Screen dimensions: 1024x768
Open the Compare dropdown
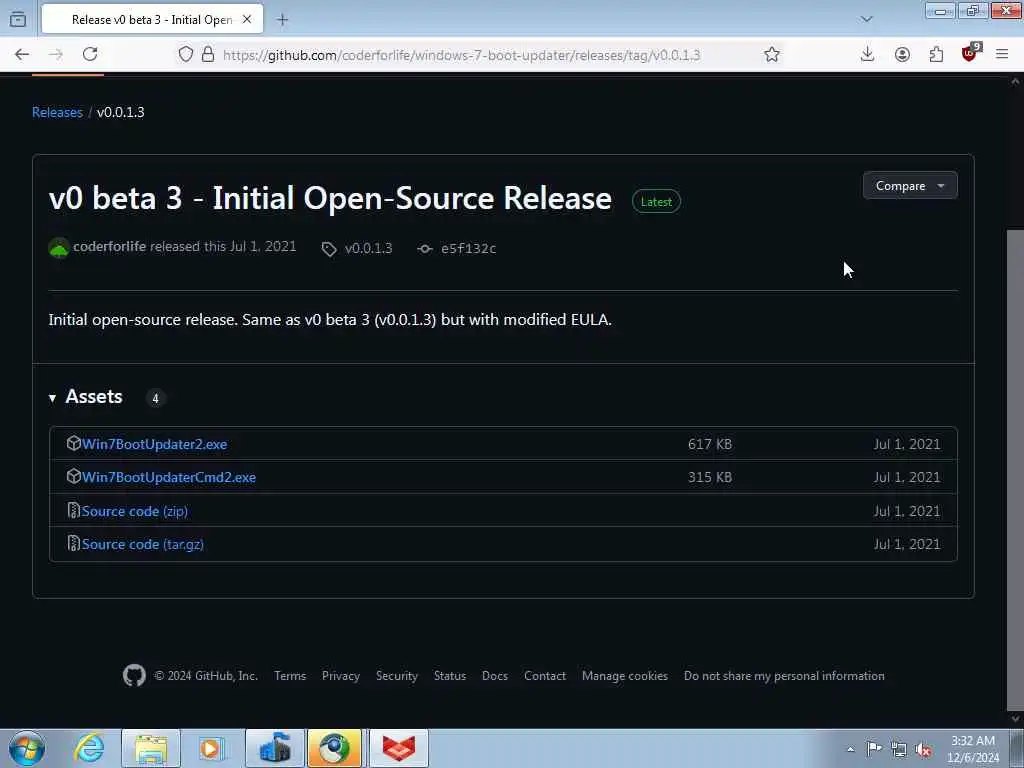point(910,185)
